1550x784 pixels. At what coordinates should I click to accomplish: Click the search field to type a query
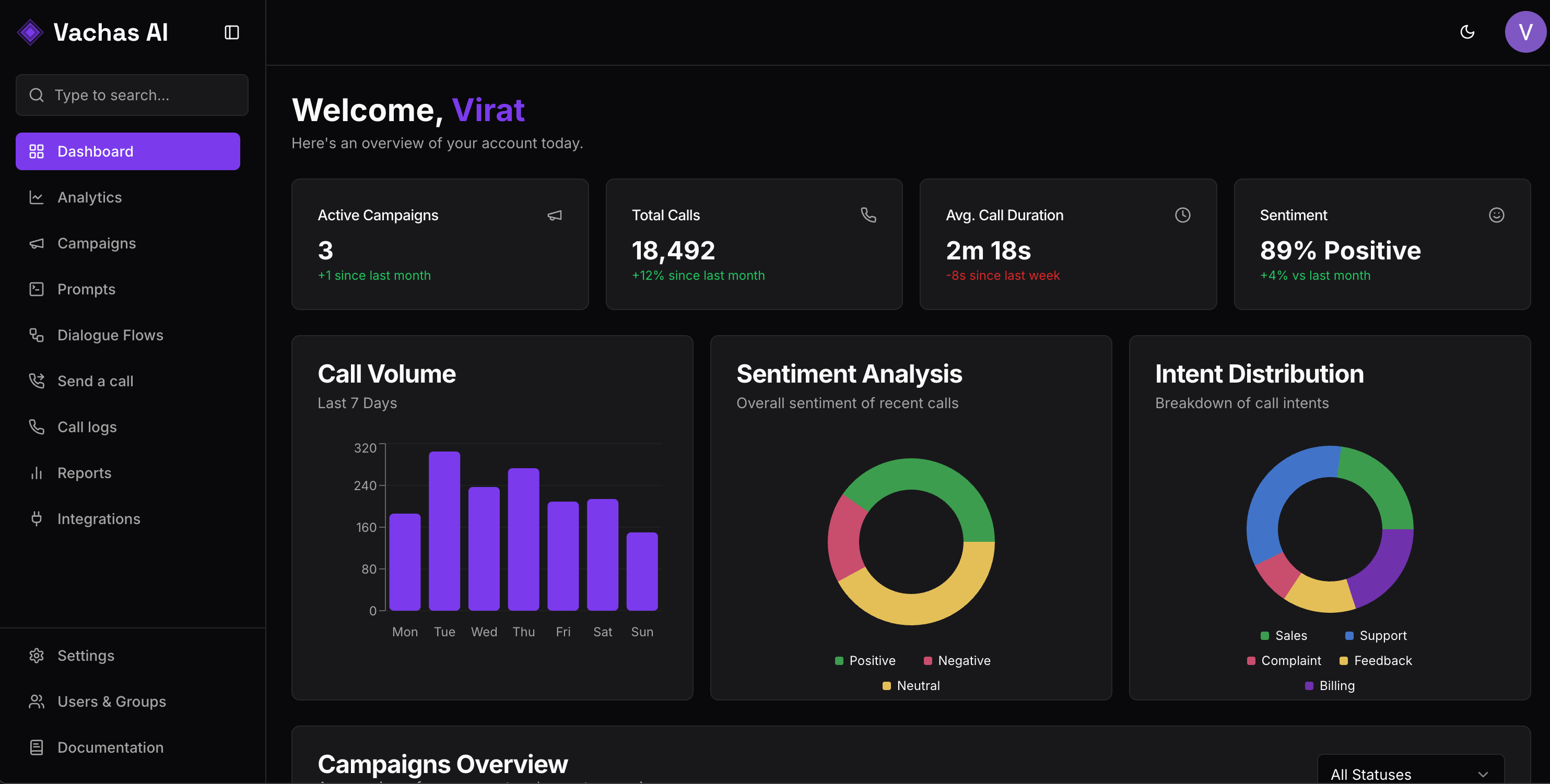click(x=132, y=95)
